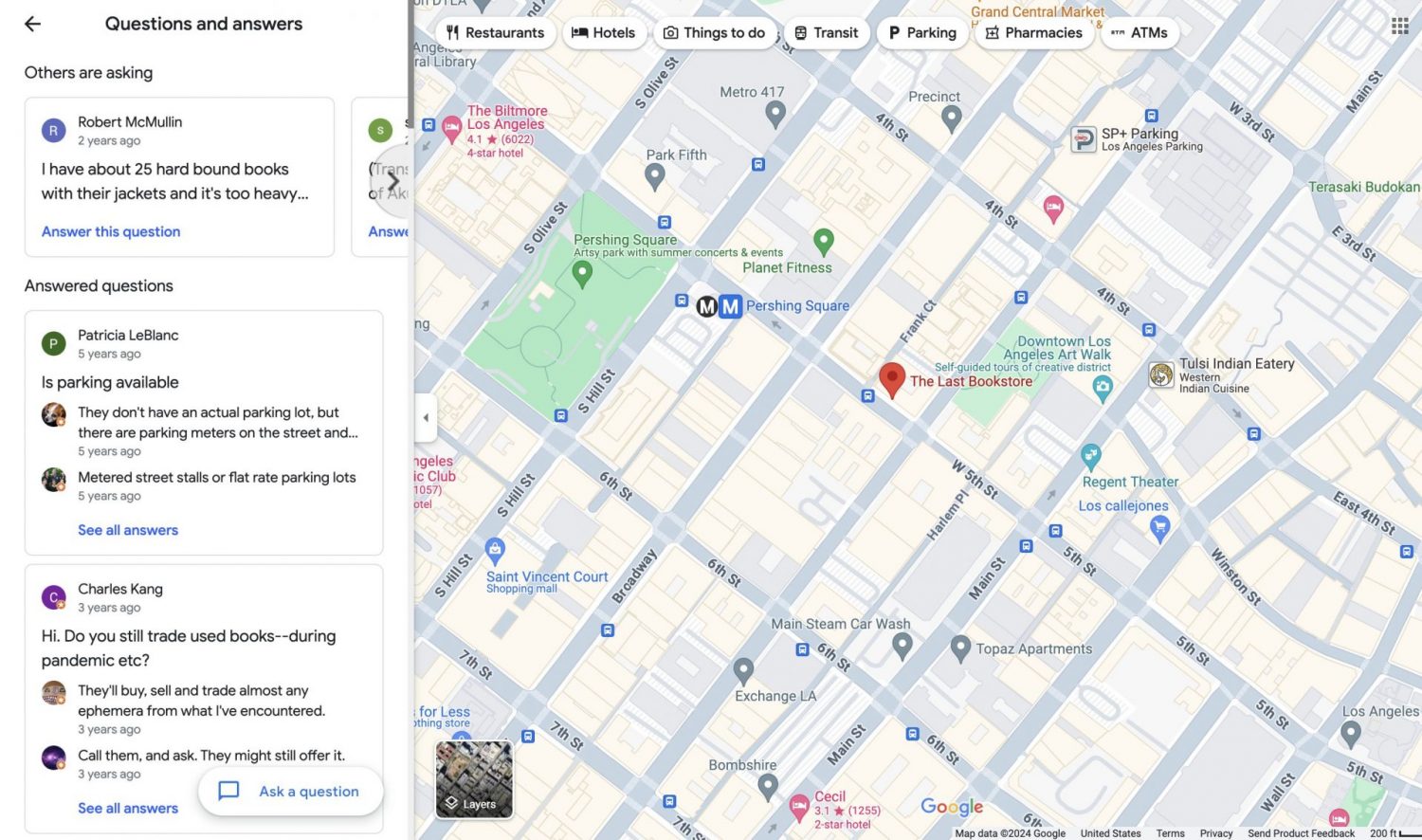
Task: Click the Planet Fitness green pin
Action: pos(824,243)
